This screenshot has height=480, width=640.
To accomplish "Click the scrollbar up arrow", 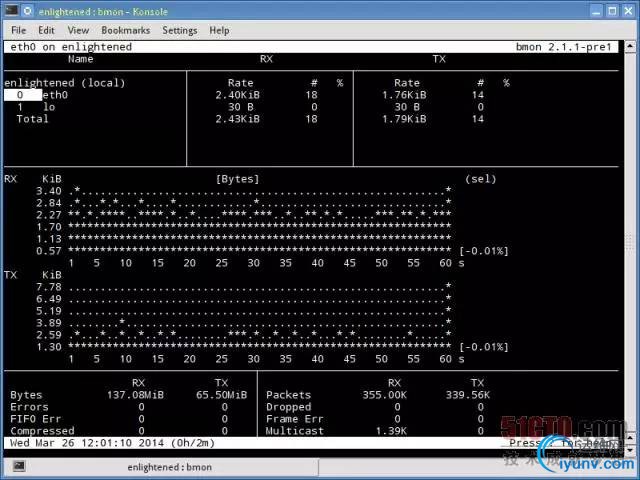I will pyautogui.click(x=630, y=46).
